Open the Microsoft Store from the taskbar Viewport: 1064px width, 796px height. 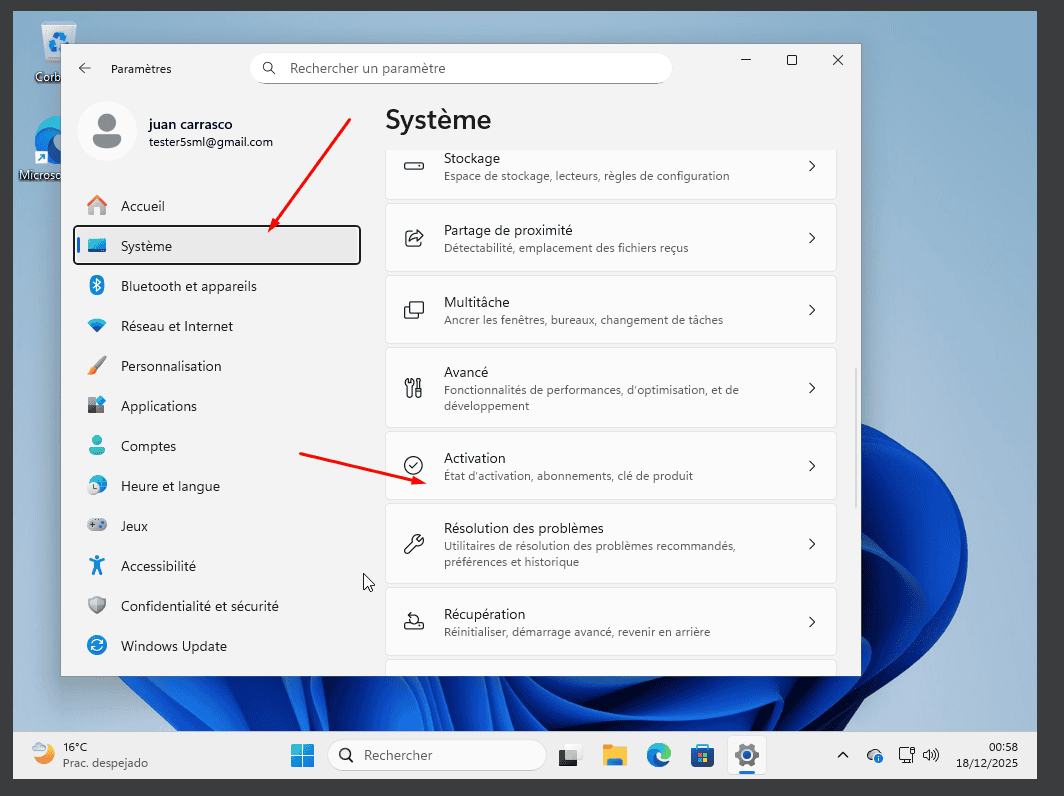point(702,755)
